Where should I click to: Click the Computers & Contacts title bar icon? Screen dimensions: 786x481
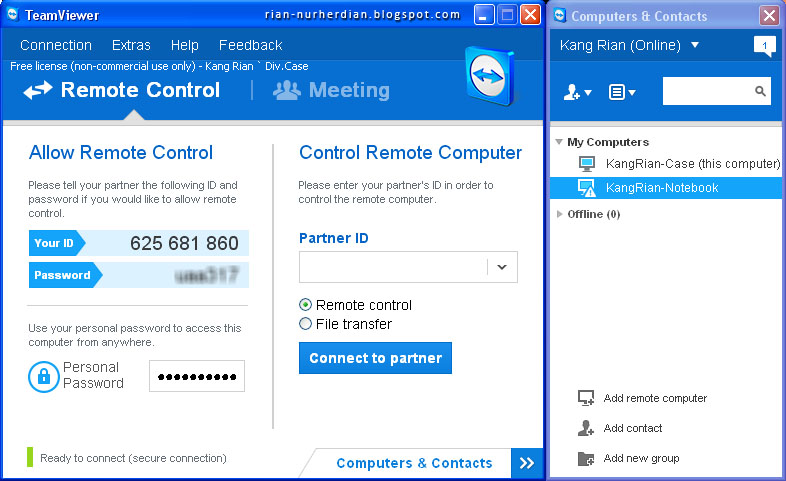(559, 16)
